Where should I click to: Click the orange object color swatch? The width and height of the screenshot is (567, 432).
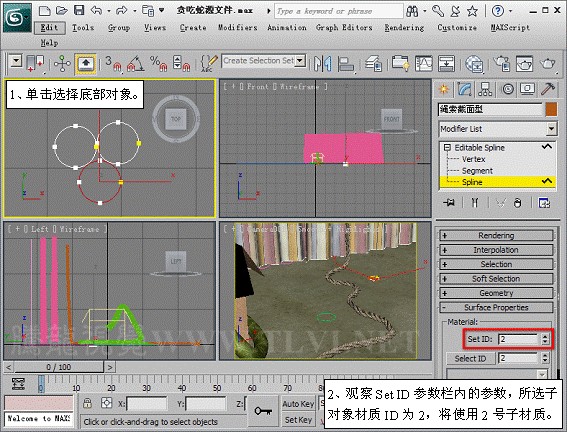[551, 109]
